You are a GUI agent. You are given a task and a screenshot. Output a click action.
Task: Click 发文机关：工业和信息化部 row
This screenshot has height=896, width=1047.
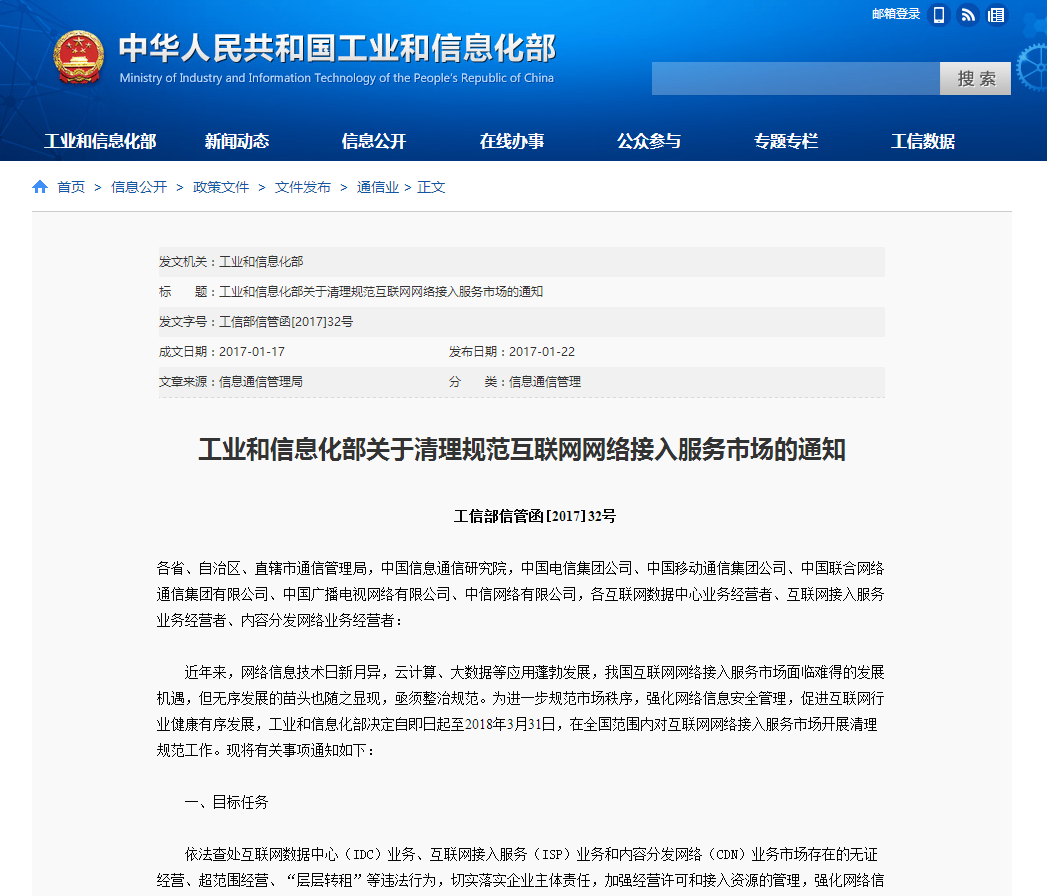521,262
